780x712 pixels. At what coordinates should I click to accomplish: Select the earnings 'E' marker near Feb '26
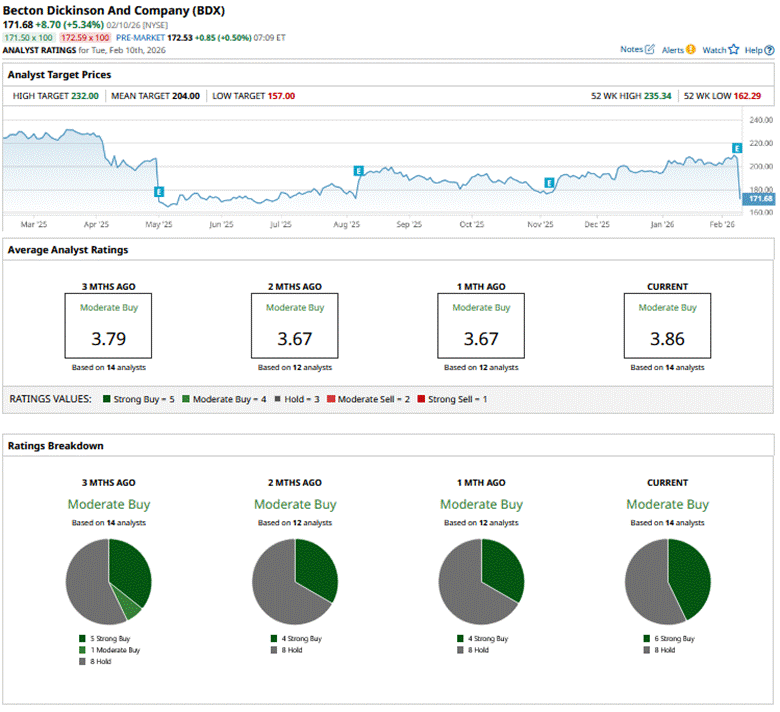[737, 148]
